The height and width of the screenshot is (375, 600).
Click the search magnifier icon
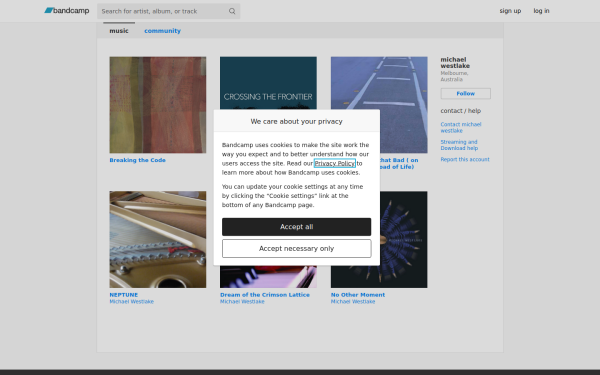(x=232, y=11)
